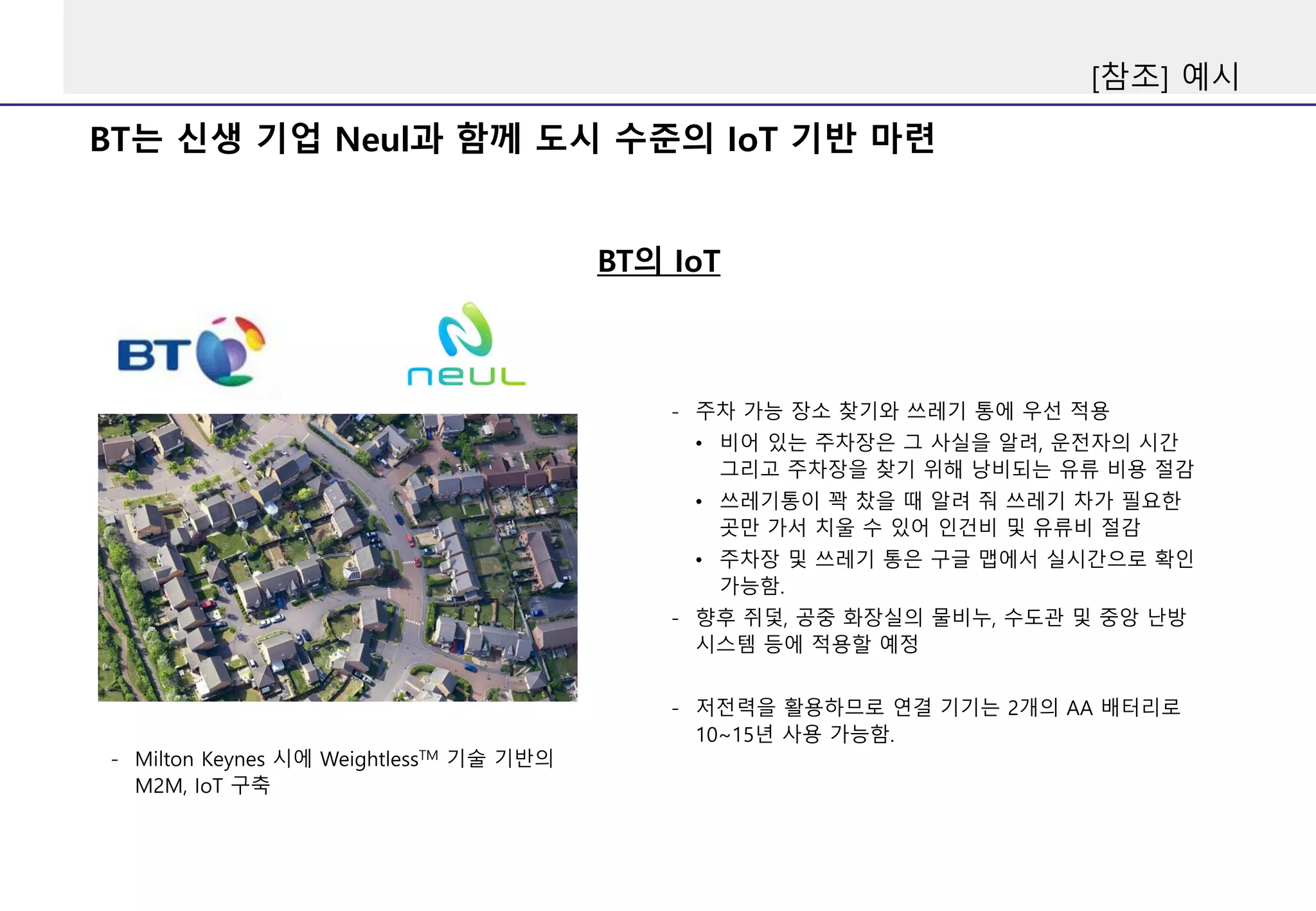Click the line '그리고 주차장을 찾기 위해 낭비되는 유류 비용 절감'
Image resolution: width=1316 pixels, height=911 pixels.
pyautogui.click(x=956, y=468)
